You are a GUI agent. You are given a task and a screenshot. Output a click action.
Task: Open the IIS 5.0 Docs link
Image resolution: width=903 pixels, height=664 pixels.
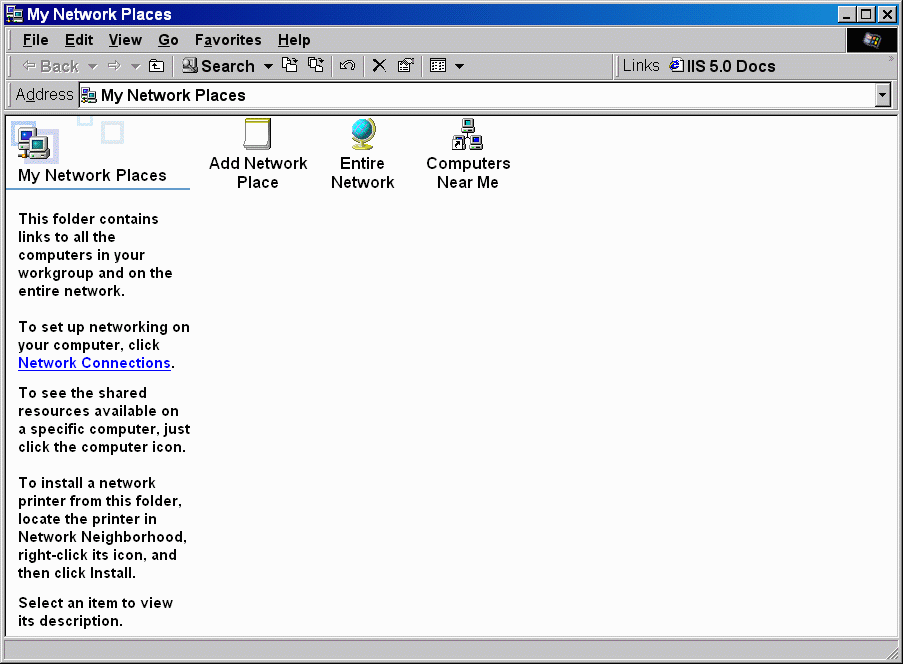722,66
